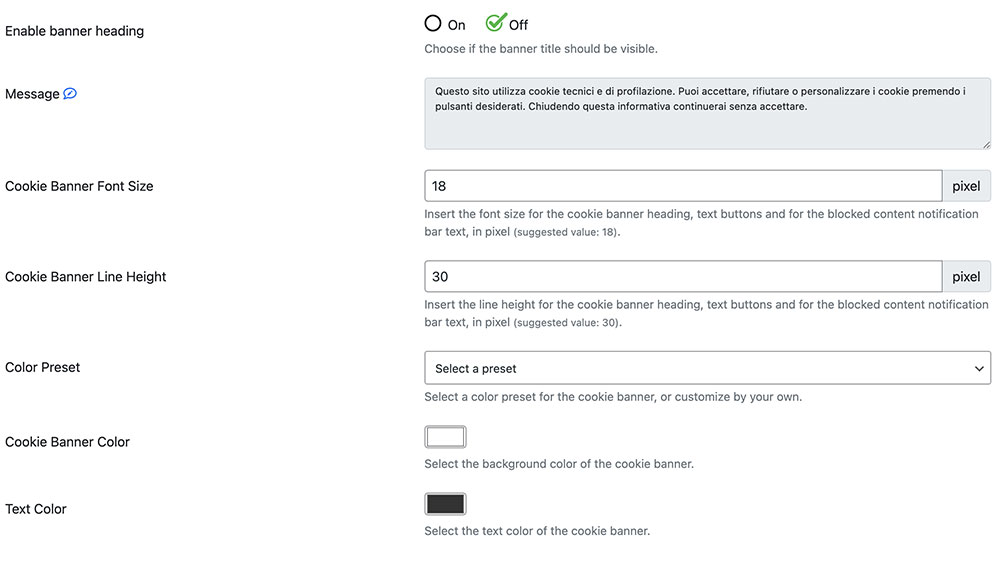Click the pixel unit beside Line Height

966,276
